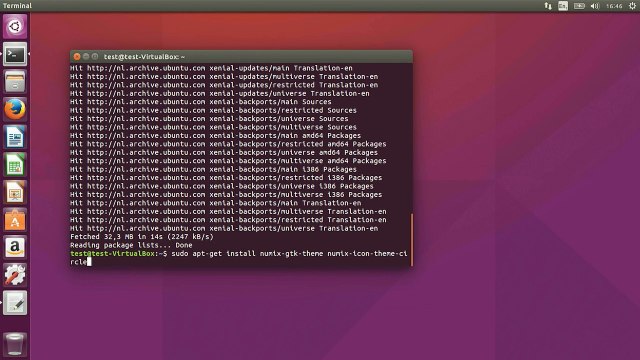Viewport: 640px width, 360px height.
Task: Click 'Reading package lists... Done' line
Action: coord(131,245)
